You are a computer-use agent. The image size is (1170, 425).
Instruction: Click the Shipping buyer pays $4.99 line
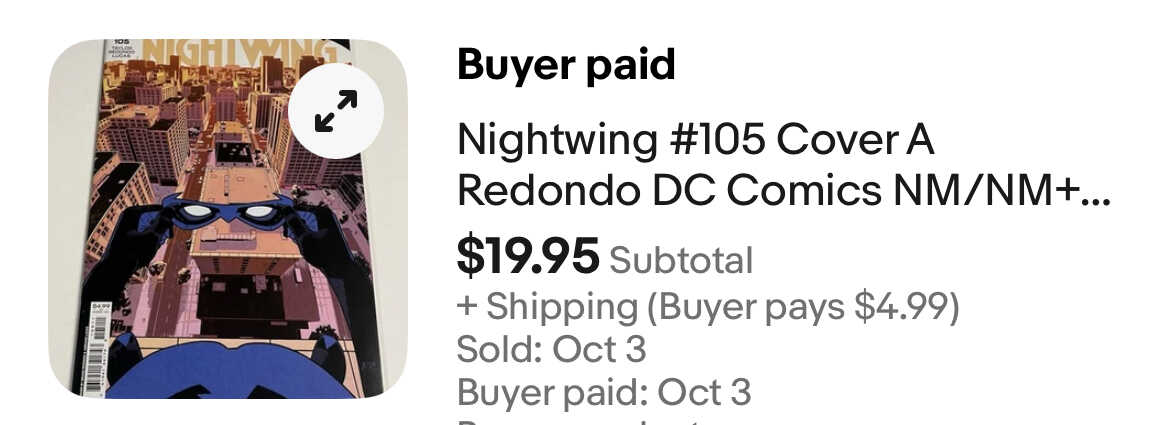(708, 307)
